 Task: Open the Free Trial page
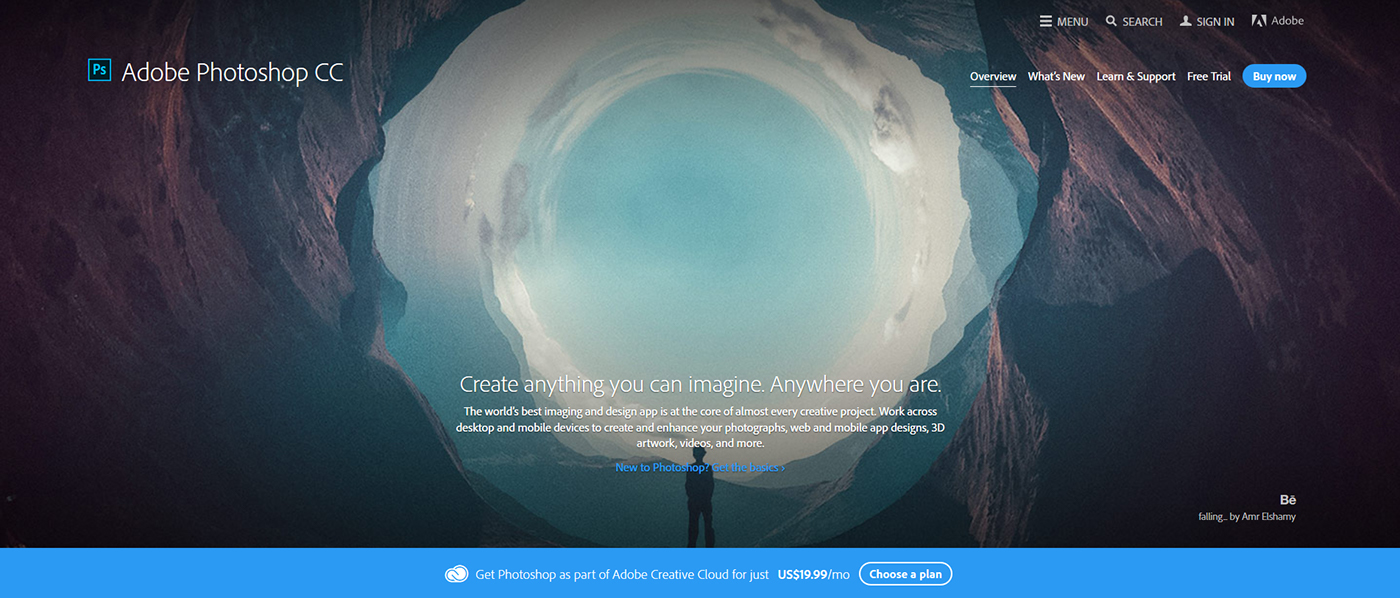(x=1209, y=76)
